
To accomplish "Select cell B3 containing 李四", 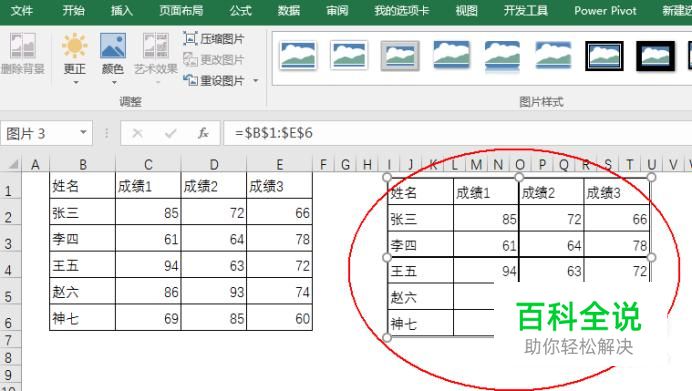I will 83,238.
